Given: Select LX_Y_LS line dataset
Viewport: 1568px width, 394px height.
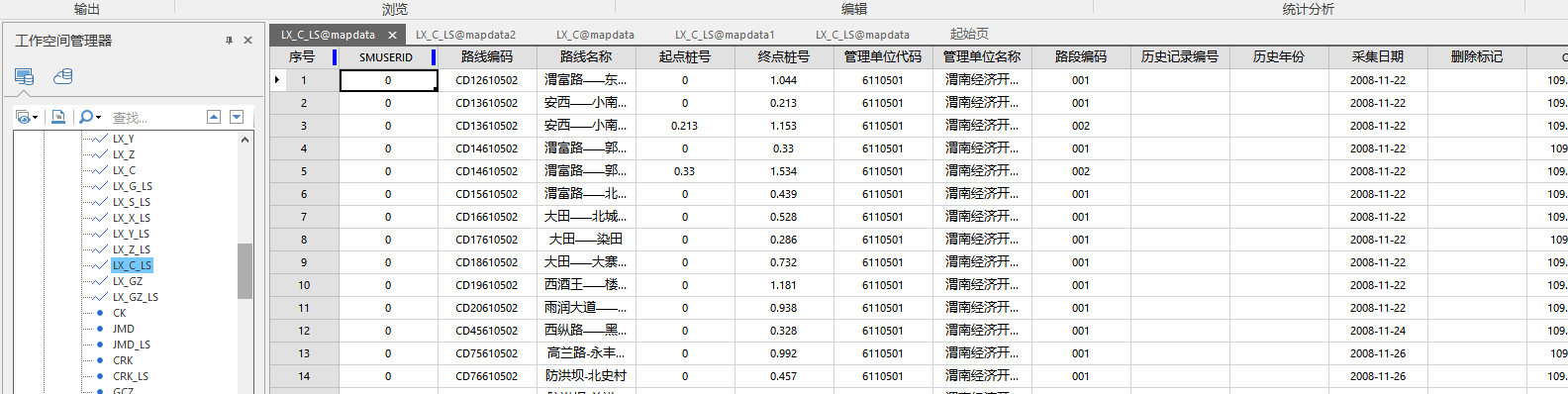Looking at the screenshot, I should (x=131, y=234).
